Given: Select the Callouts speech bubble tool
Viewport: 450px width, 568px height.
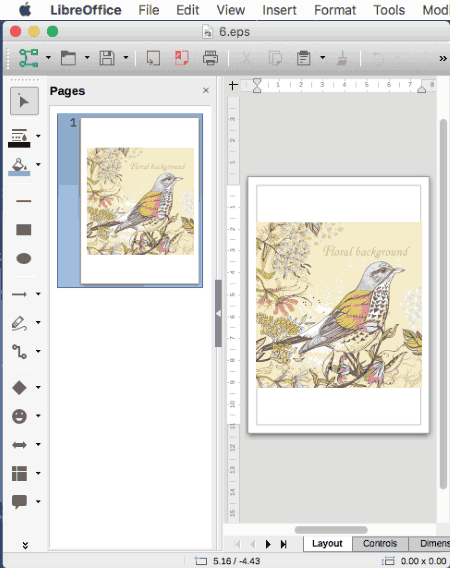Looking at the screenshot, I should coord(19,502).
